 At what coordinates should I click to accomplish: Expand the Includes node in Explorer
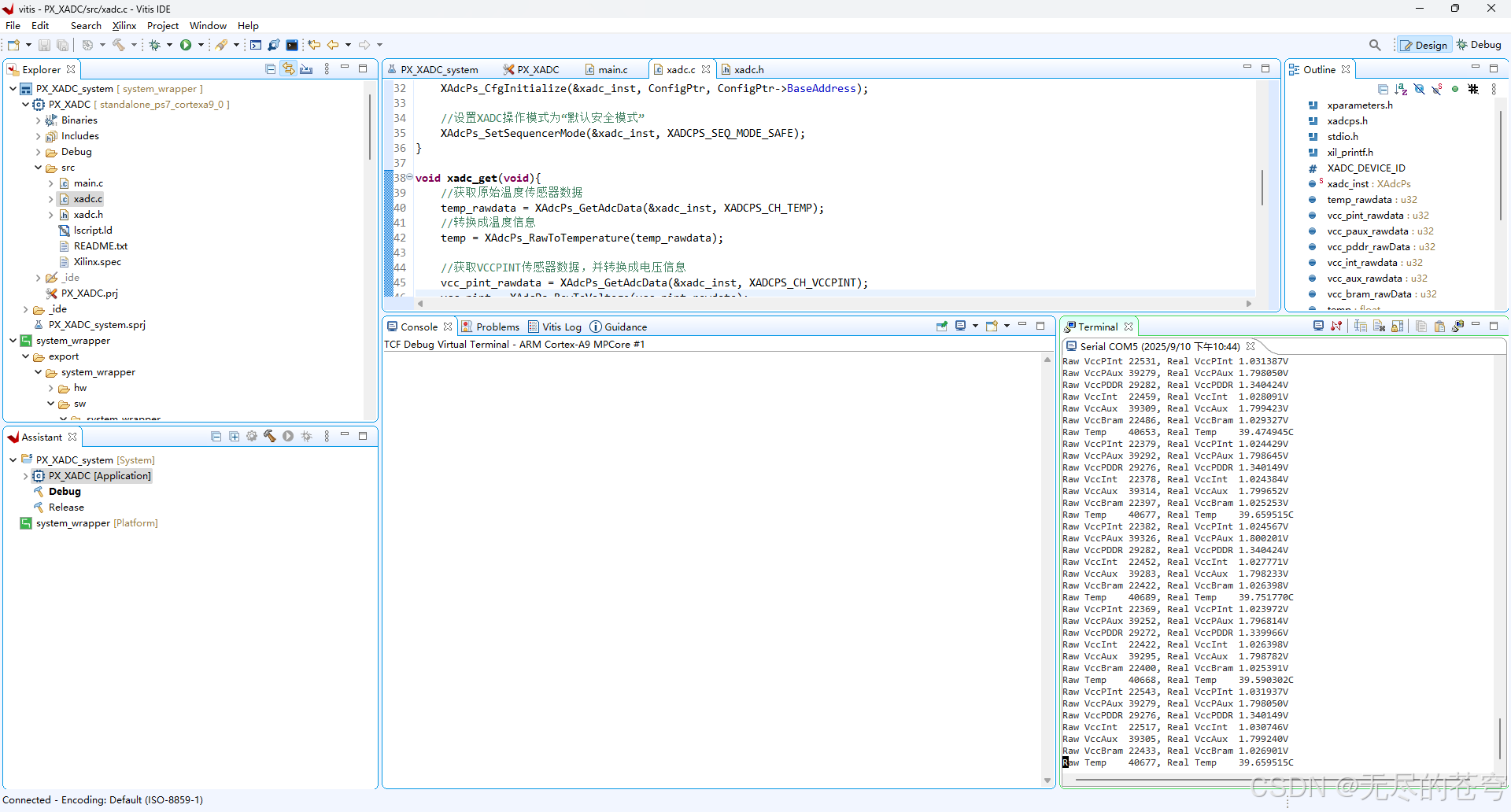coord(38,135)
